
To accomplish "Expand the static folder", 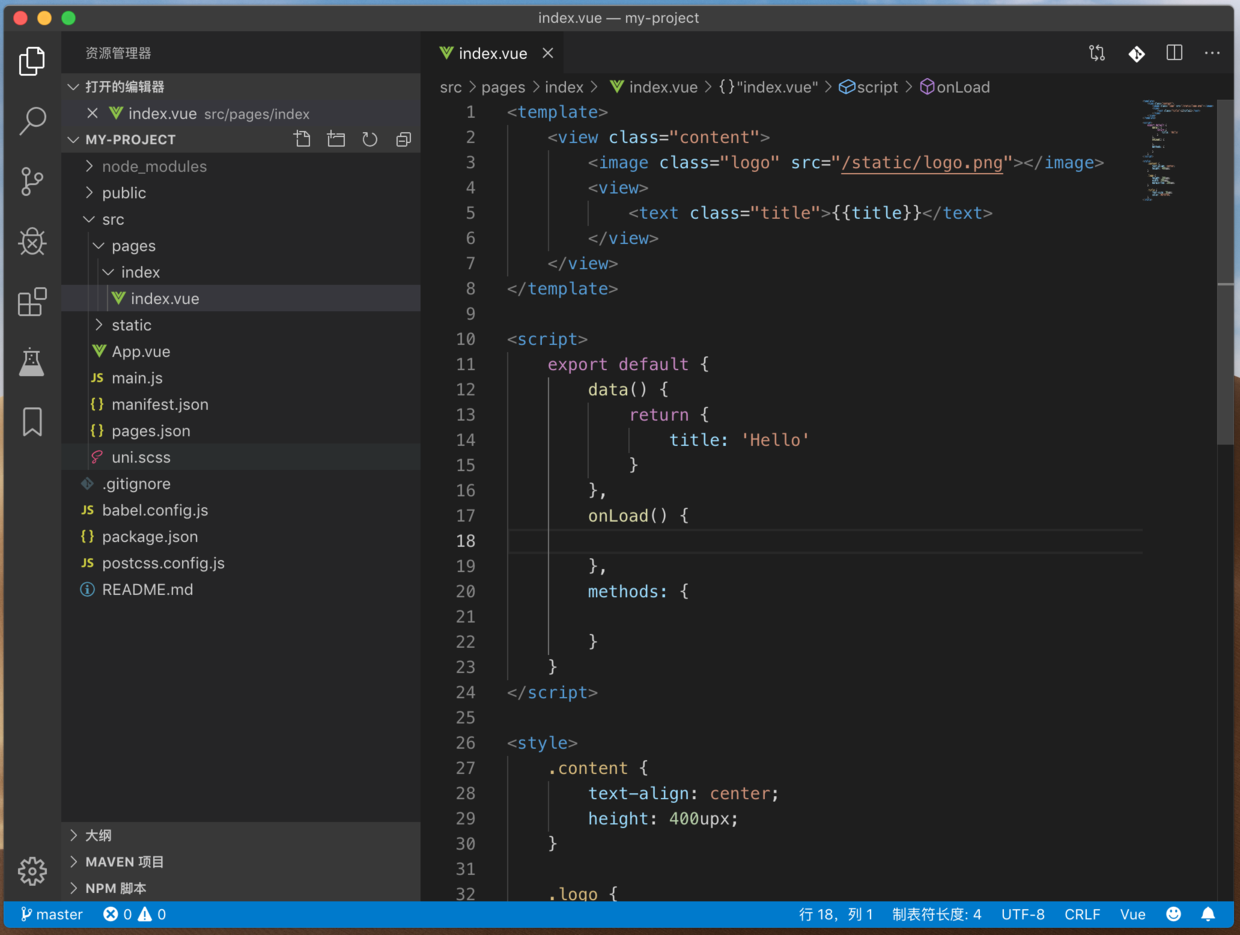I will tap(131, 325).
